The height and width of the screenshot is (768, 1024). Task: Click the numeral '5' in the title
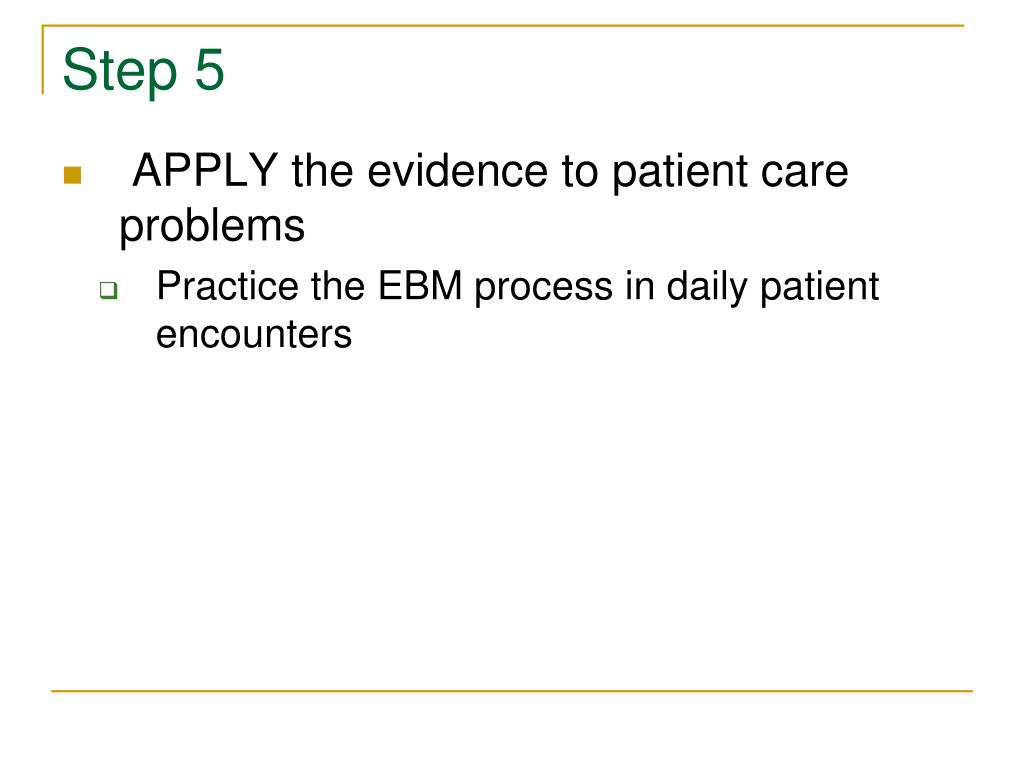(x=209, y=70)
